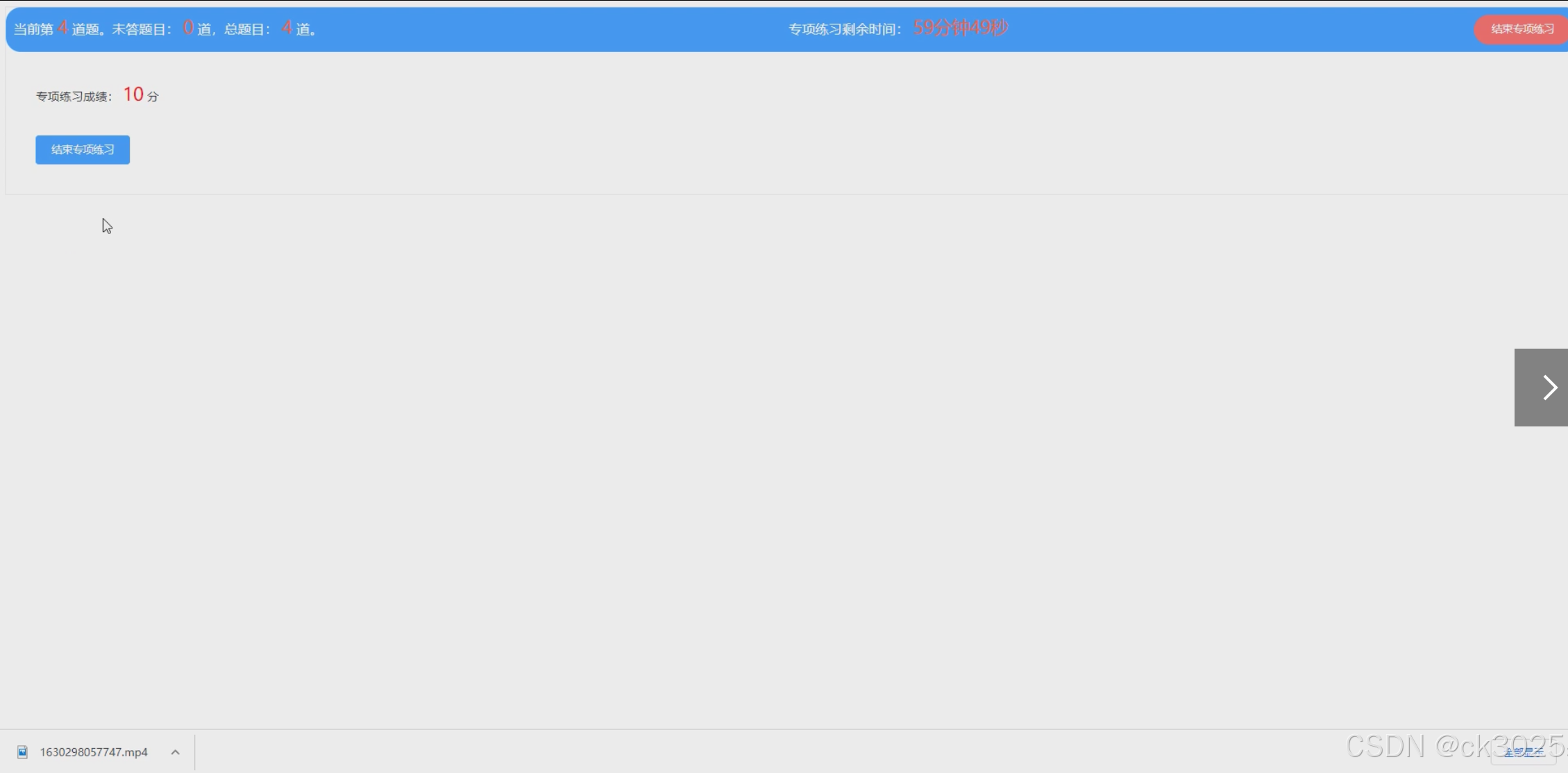Click the 专项练习剩余时间 label

[843, 29]
